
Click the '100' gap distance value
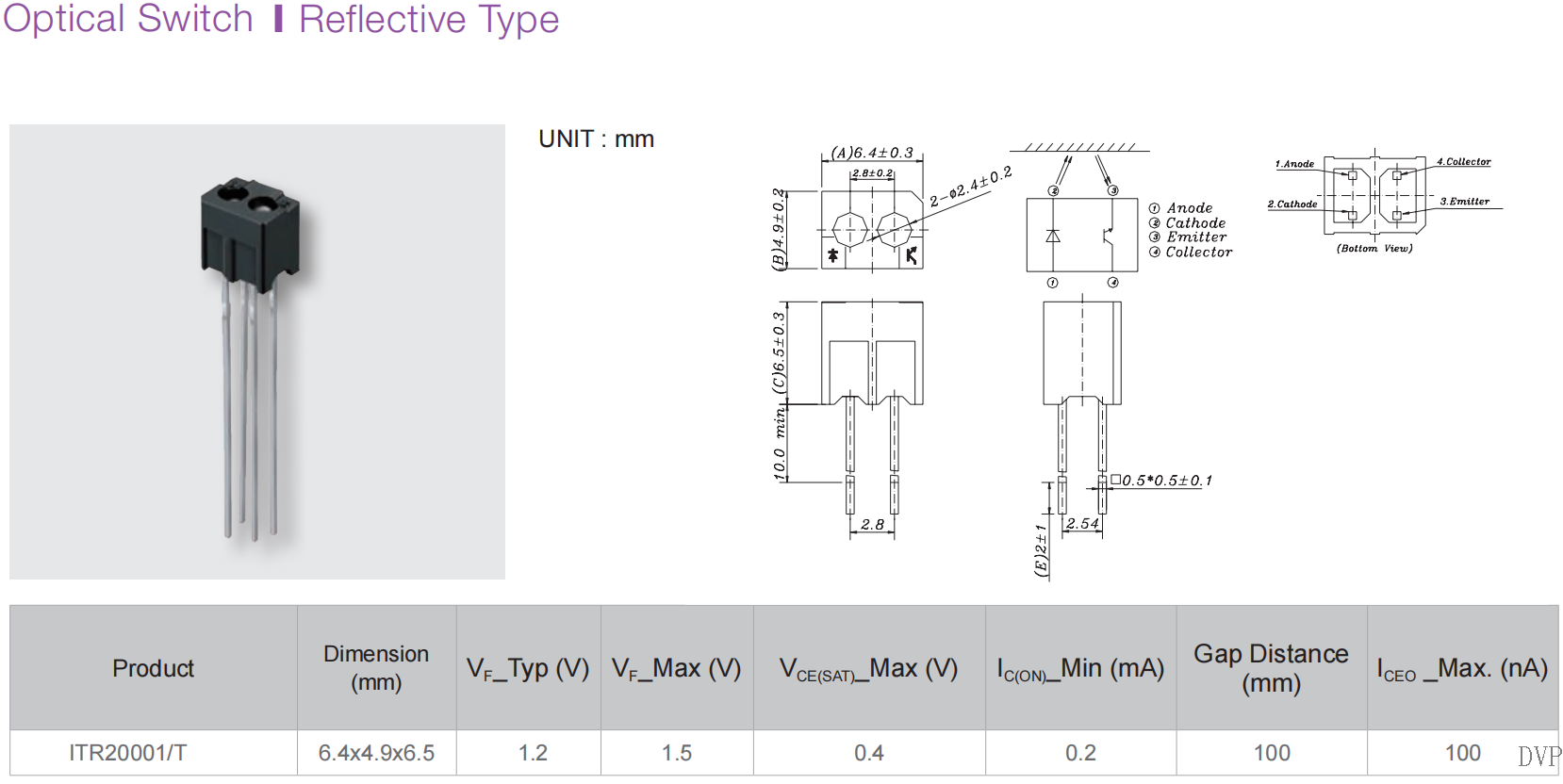(1272, 753)
